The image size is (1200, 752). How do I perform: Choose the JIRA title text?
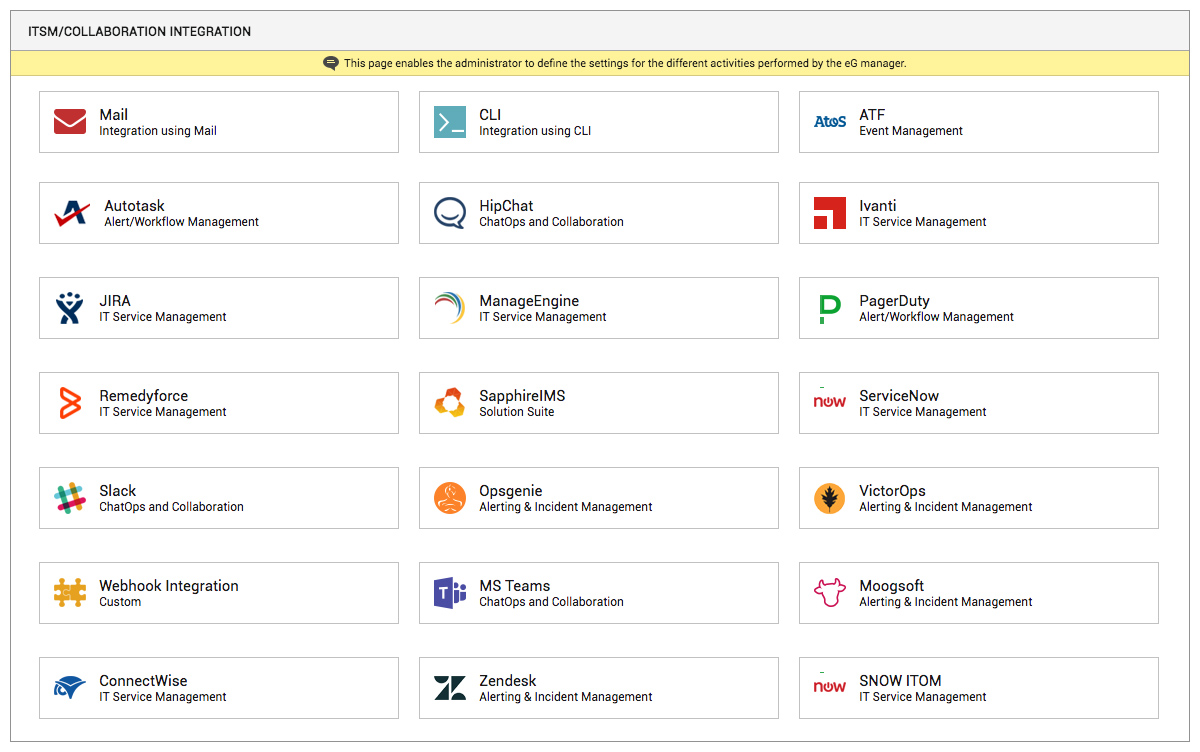(115, 301)
